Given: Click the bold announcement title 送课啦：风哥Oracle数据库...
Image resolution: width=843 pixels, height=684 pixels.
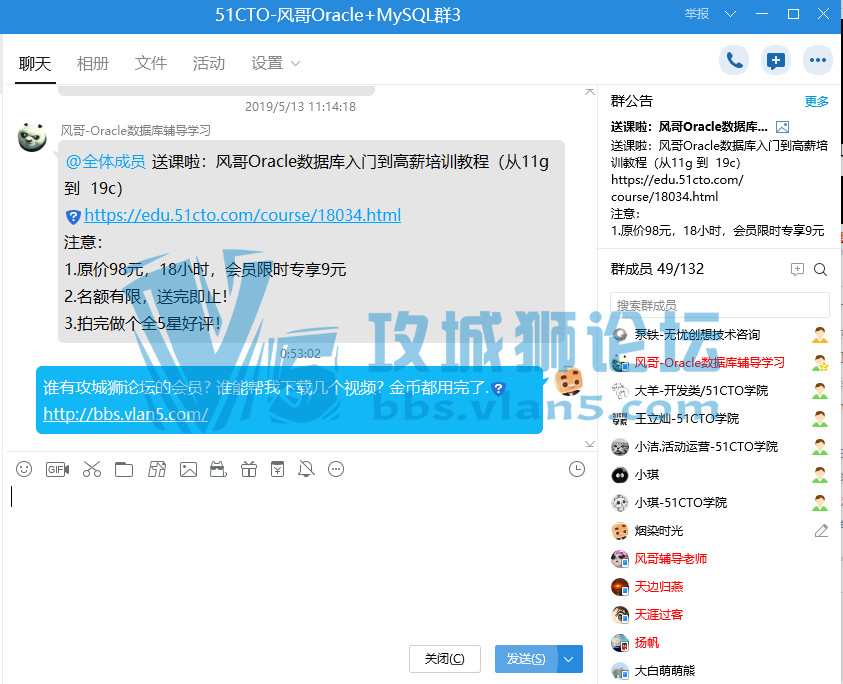Looking at the screenshot, I should click(689, 127).
